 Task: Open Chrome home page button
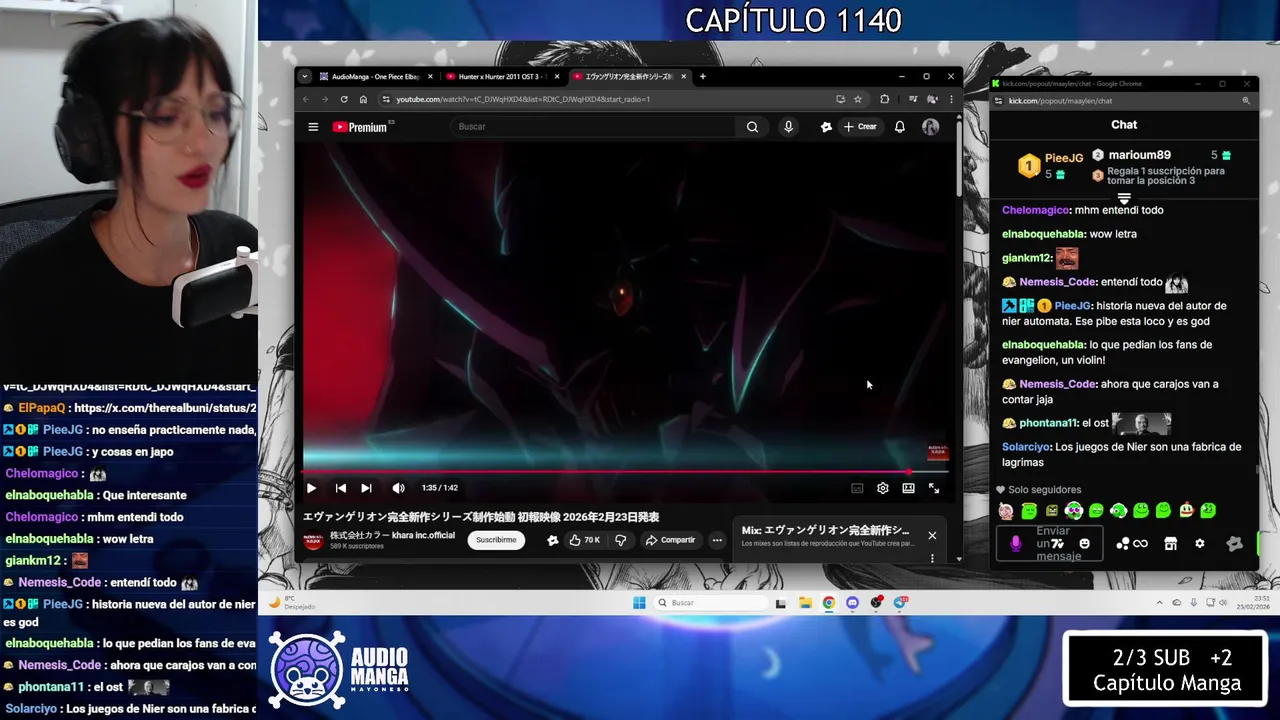pos(363,99)
